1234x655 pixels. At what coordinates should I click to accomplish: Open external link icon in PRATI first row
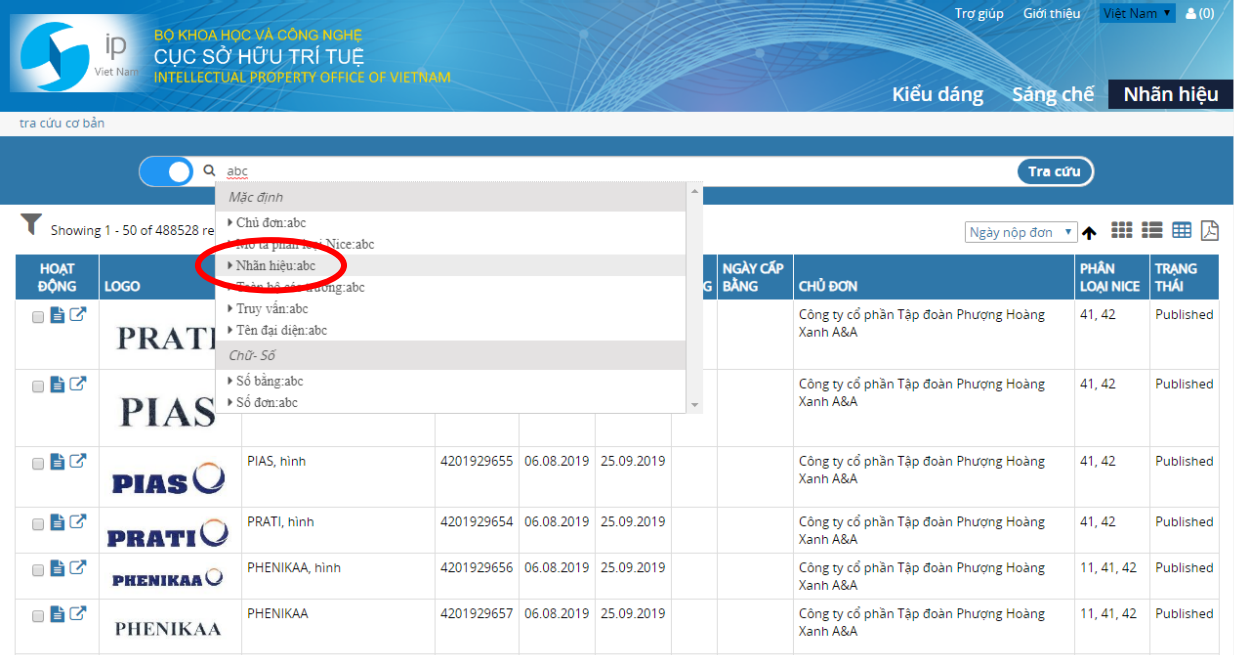click(77, 315)
